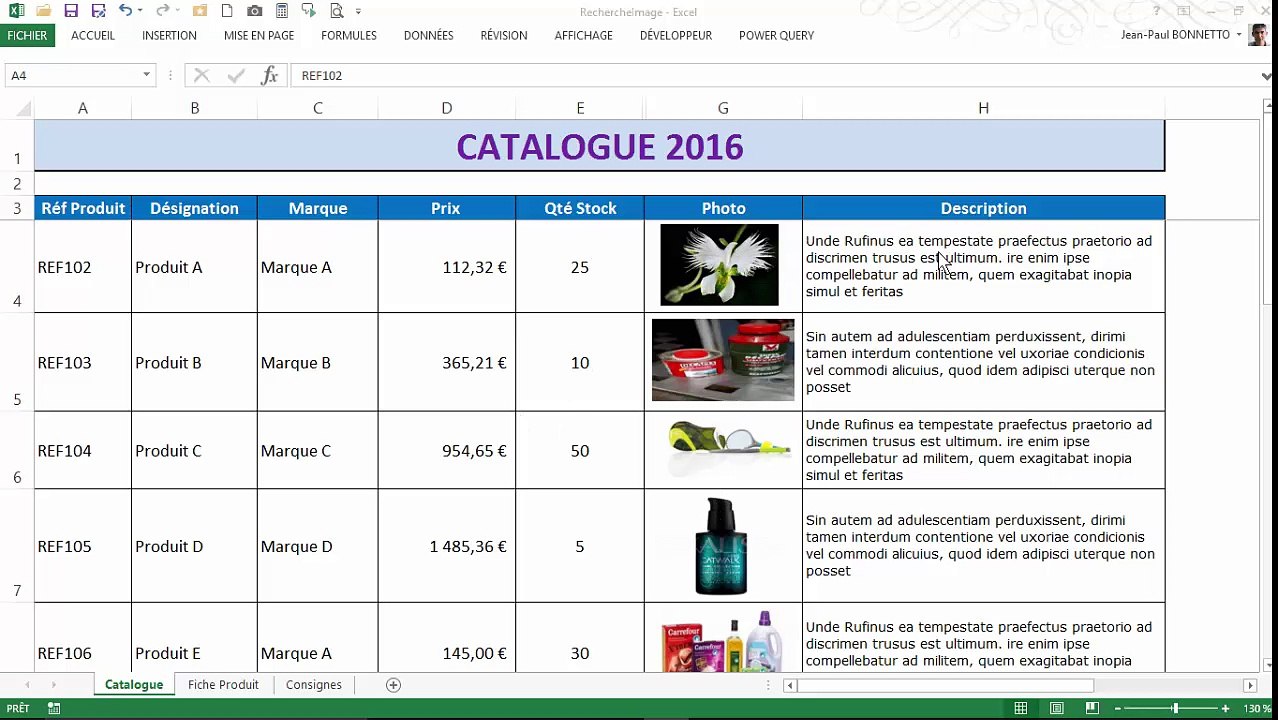Open the redo history dropdown arrow

[x=177, y=12]
